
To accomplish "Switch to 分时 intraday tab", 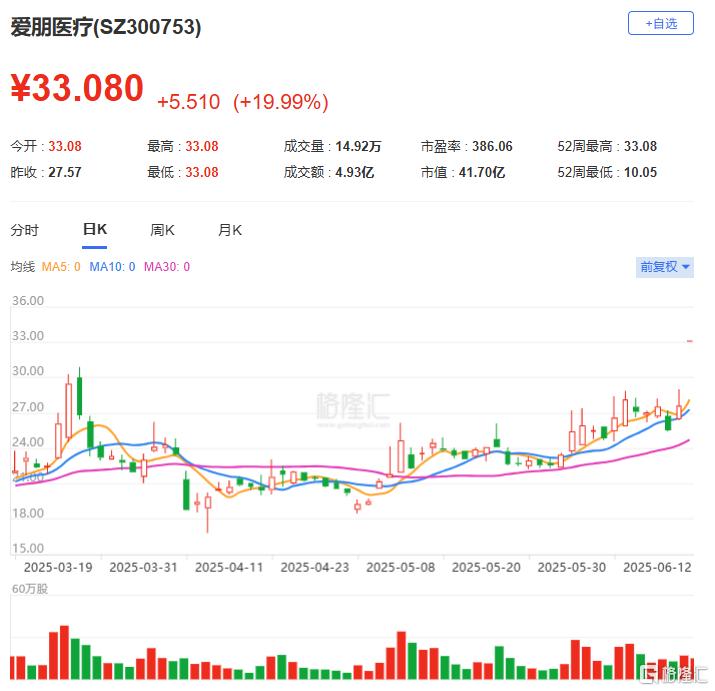I will 25,230.
